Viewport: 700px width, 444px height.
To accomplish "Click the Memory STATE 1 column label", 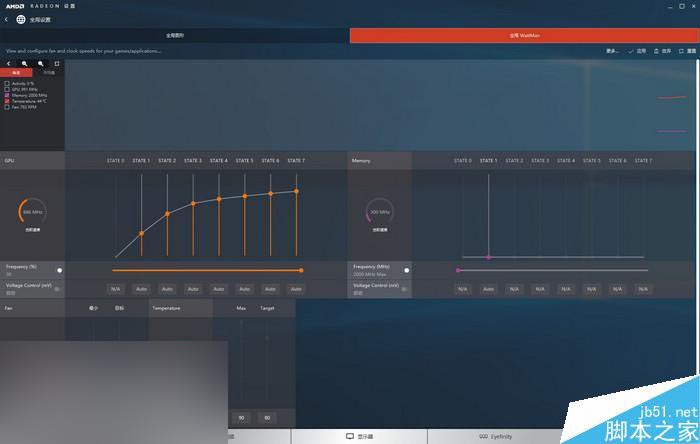I will point(488,161).
